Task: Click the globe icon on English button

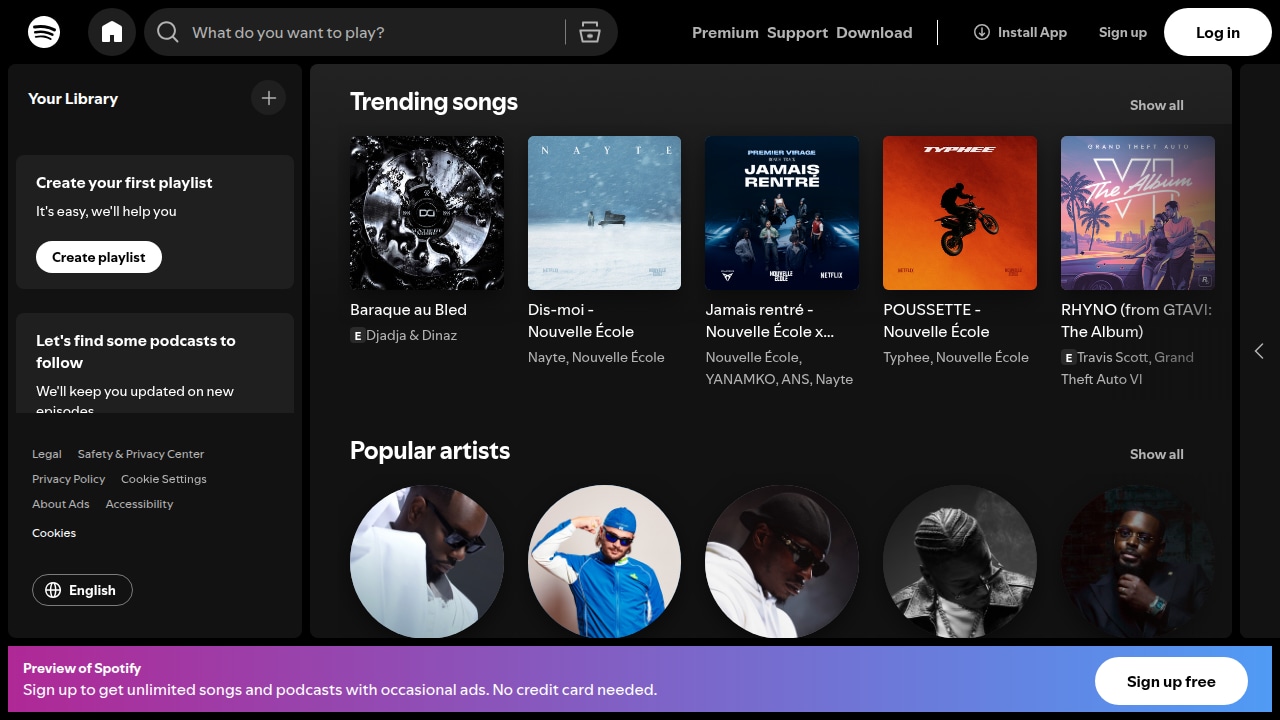Action: pos(53,590)
